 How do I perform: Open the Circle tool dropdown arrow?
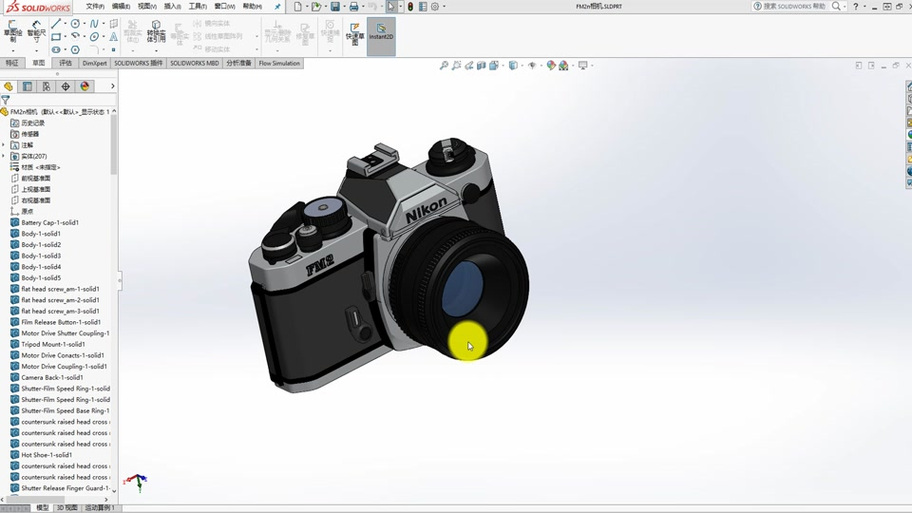click(84, 24)
